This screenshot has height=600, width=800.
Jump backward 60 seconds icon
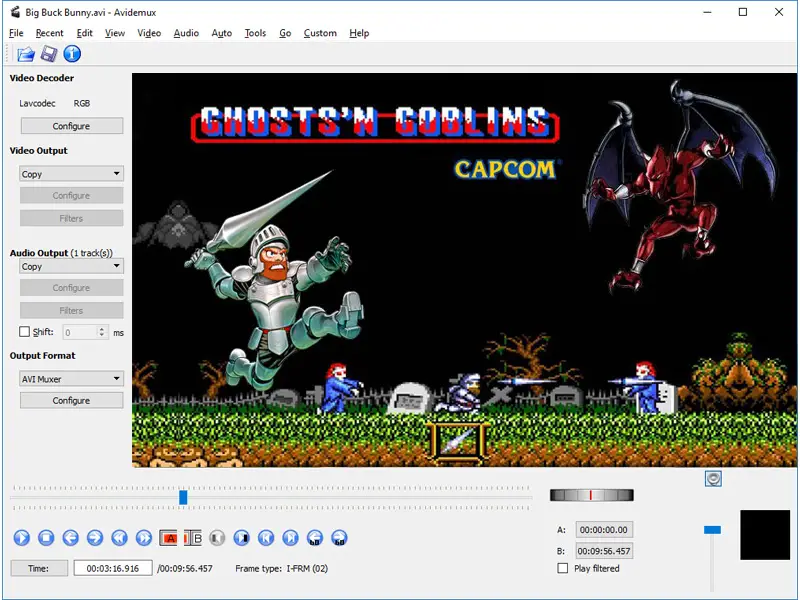(x=315, y=538)
